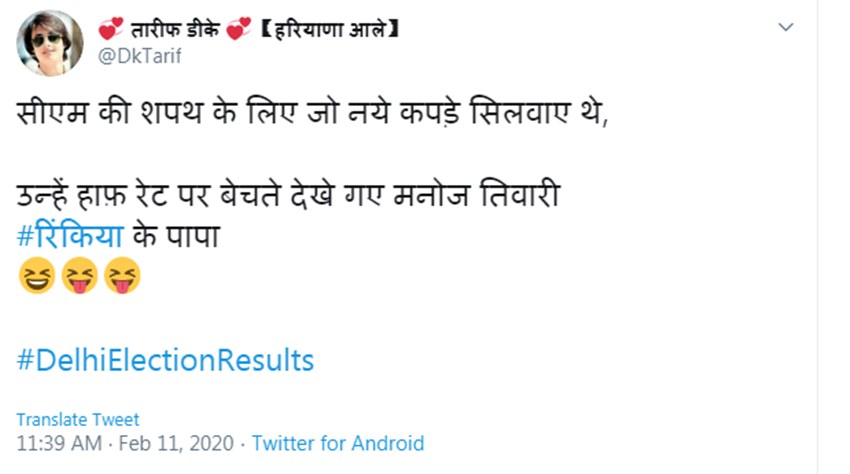Viewport: 850px width, 474px height.
Task: Click Translate Tweet
Action: (x=78, y=420)
